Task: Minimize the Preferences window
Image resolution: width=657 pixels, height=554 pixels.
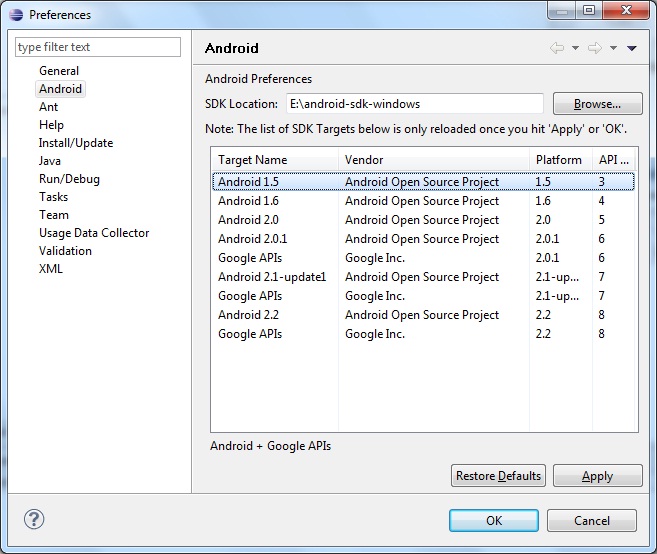Action: point(562,10)
